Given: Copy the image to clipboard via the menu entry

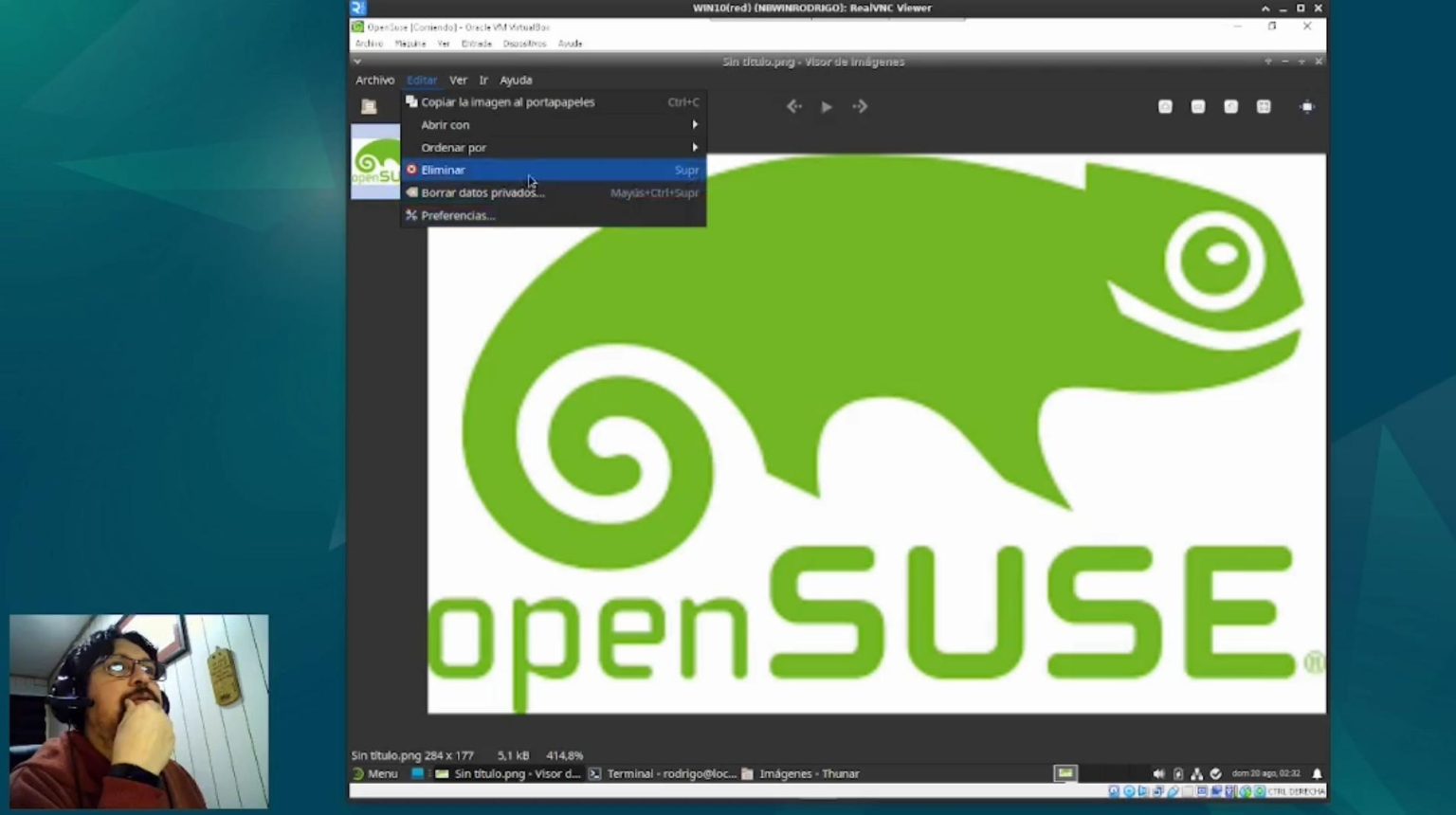Looking at the screenshot, I should pos(507,101).
